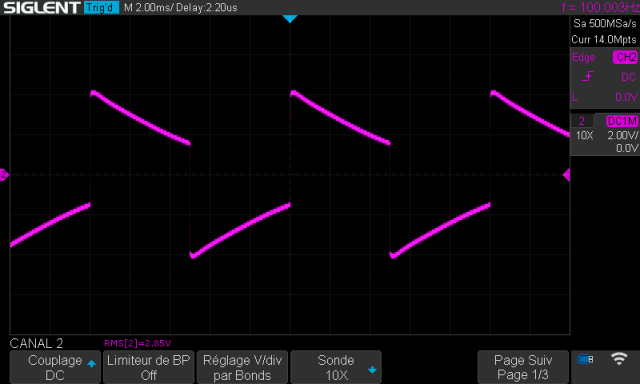The height and width of the screenshot is (384, 640).
Task: Click the SIGLENT logo
Action: click(41, 7)
